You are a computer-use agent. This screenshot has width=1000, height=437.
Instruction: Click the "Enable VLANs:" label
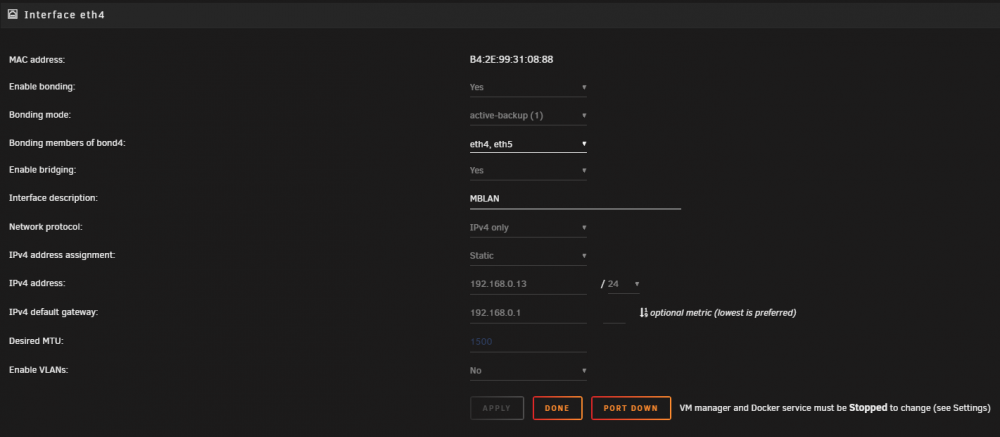click(x=38, y=369)
